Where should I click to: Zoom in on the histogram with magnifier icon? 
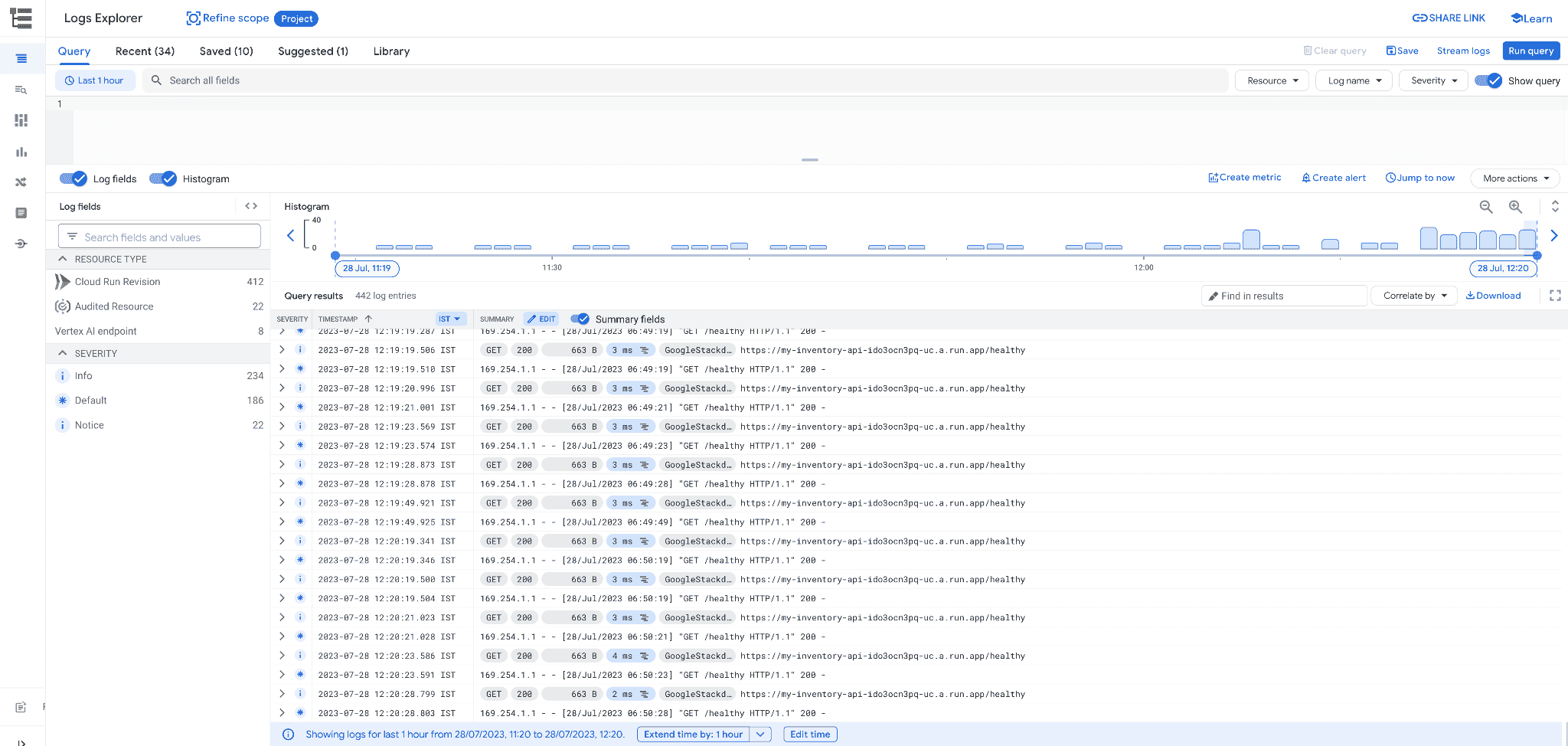click(1516, 207)
